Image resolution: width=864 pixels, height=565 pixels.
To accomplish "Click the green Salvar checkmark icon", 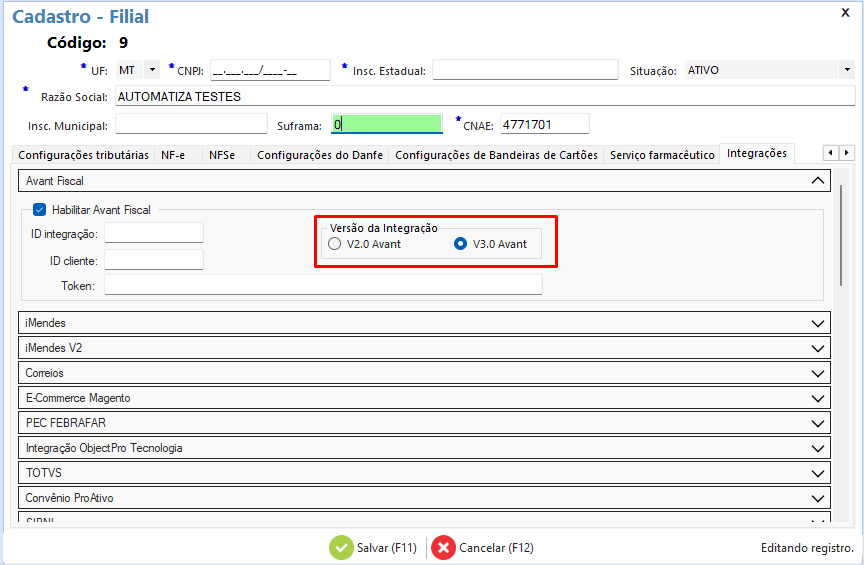I will point(342,548).
